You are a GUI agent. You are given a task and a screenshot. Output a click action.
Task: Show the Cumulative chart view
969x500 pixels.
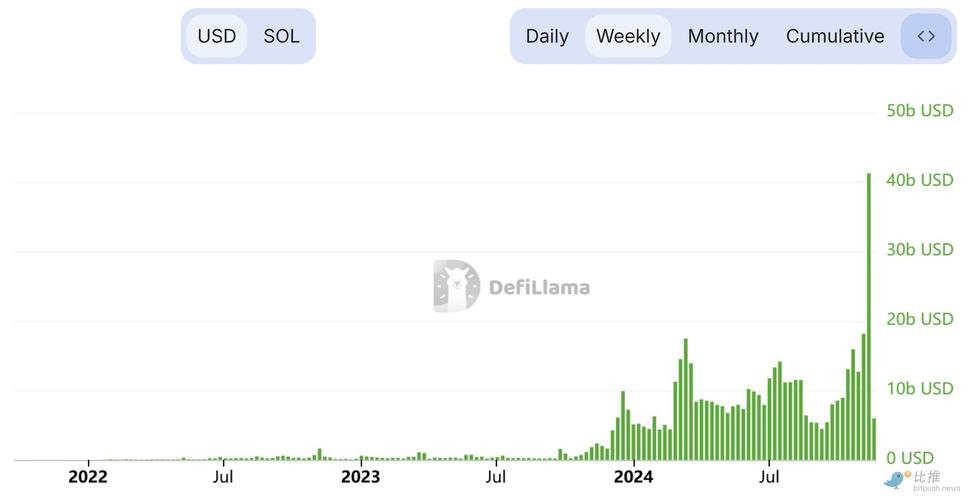click(x=835, y=36)
